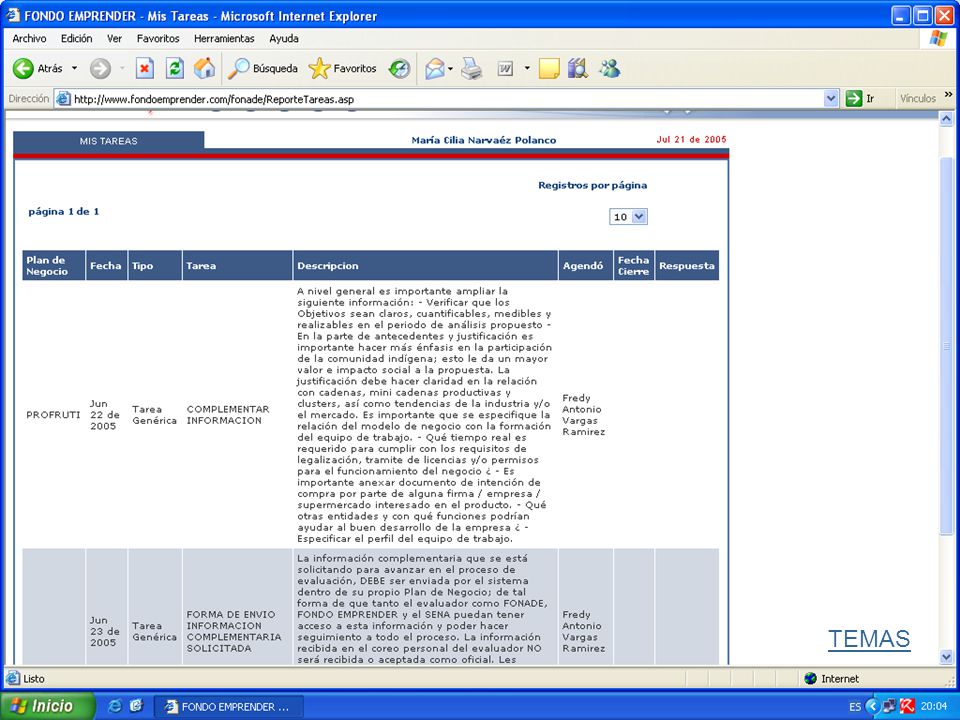960x720 pixels.
Task: Click the Agendó column header
Action: (586, 266)
